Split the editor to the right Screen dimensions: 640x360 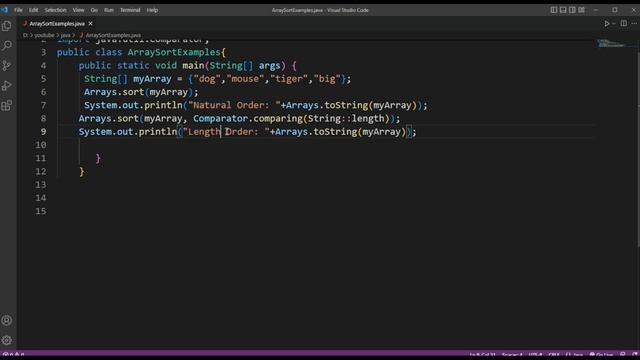(x=624, y=24)
